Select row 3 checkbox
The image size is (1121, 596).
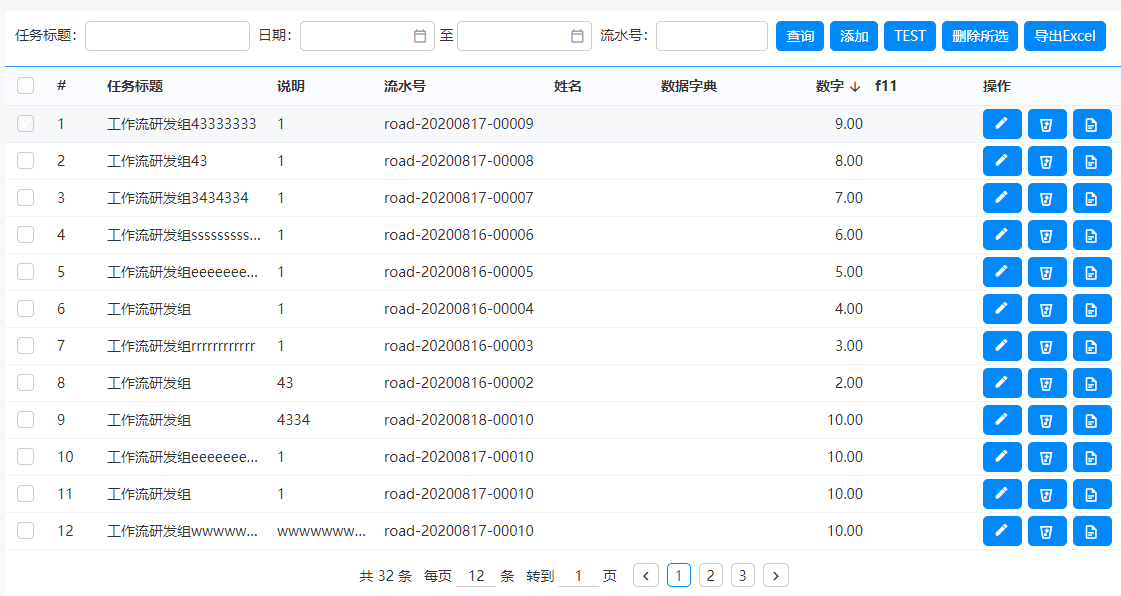[x=26, y=198]
